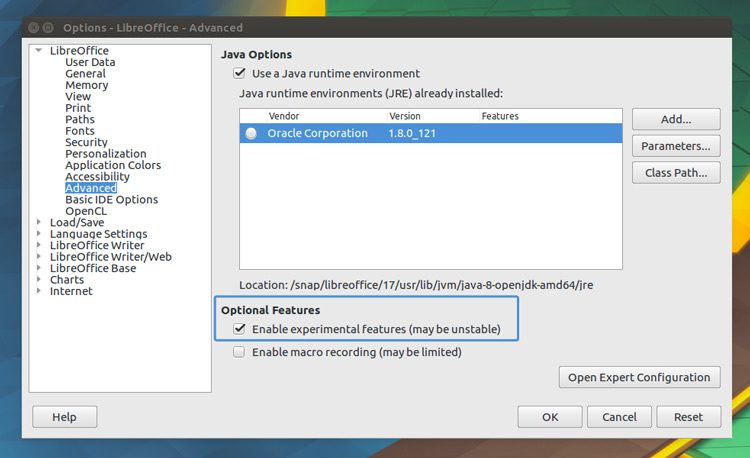The image size is (750, 458).
Task: Sort JRE list by Version column
Action: pyautogui.click(x=405, y=116)
